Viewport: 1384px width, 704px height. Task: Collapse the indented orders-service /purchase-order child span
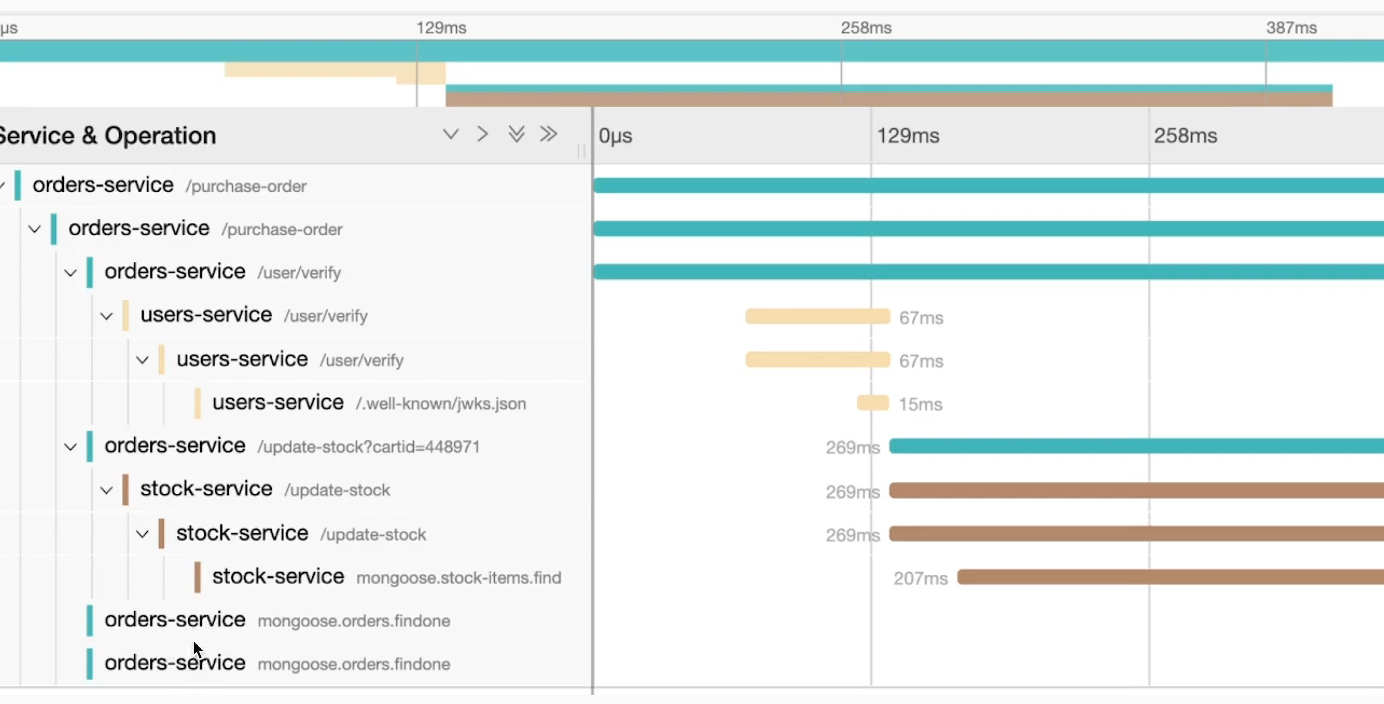point(34,230)
